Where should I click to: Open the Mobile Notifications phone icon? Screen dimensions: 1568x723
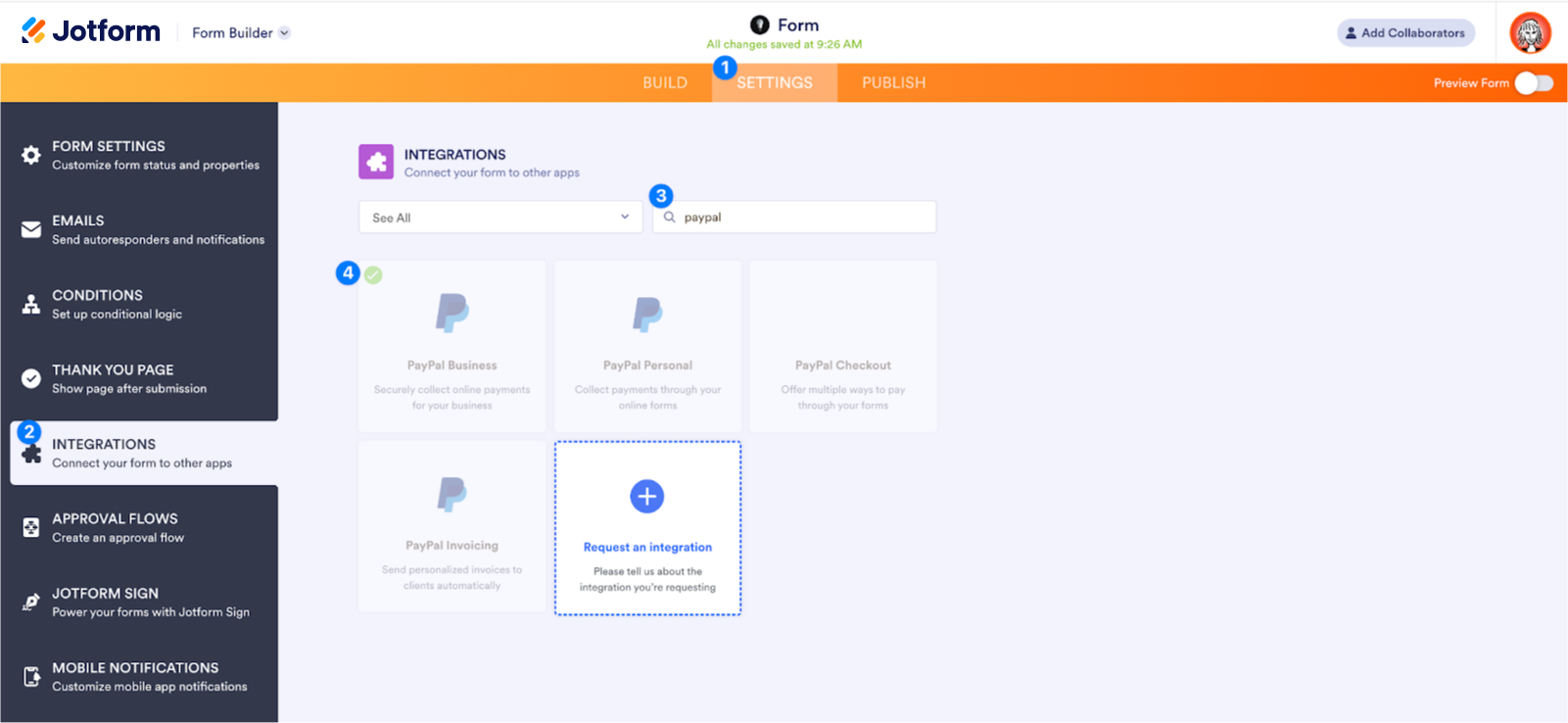31,676
